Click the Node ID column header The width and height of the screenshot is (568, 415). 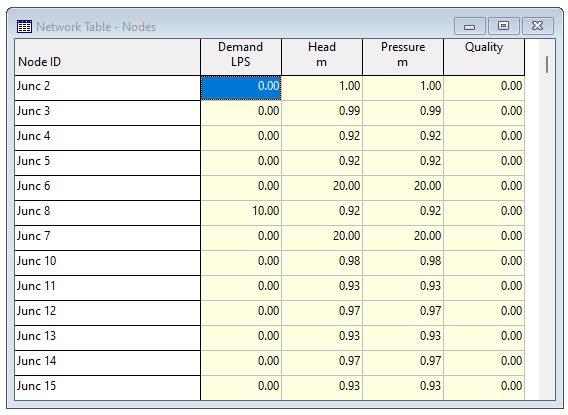click(x=108, y=57)
